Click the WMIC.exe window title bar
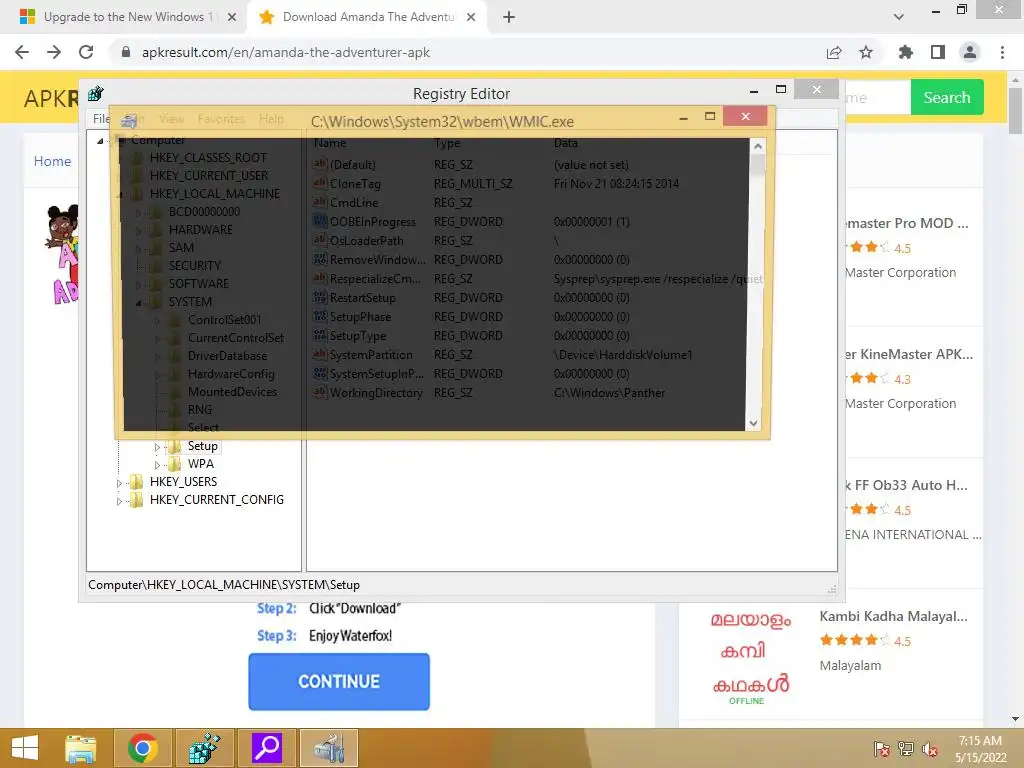 coord(442,121)
